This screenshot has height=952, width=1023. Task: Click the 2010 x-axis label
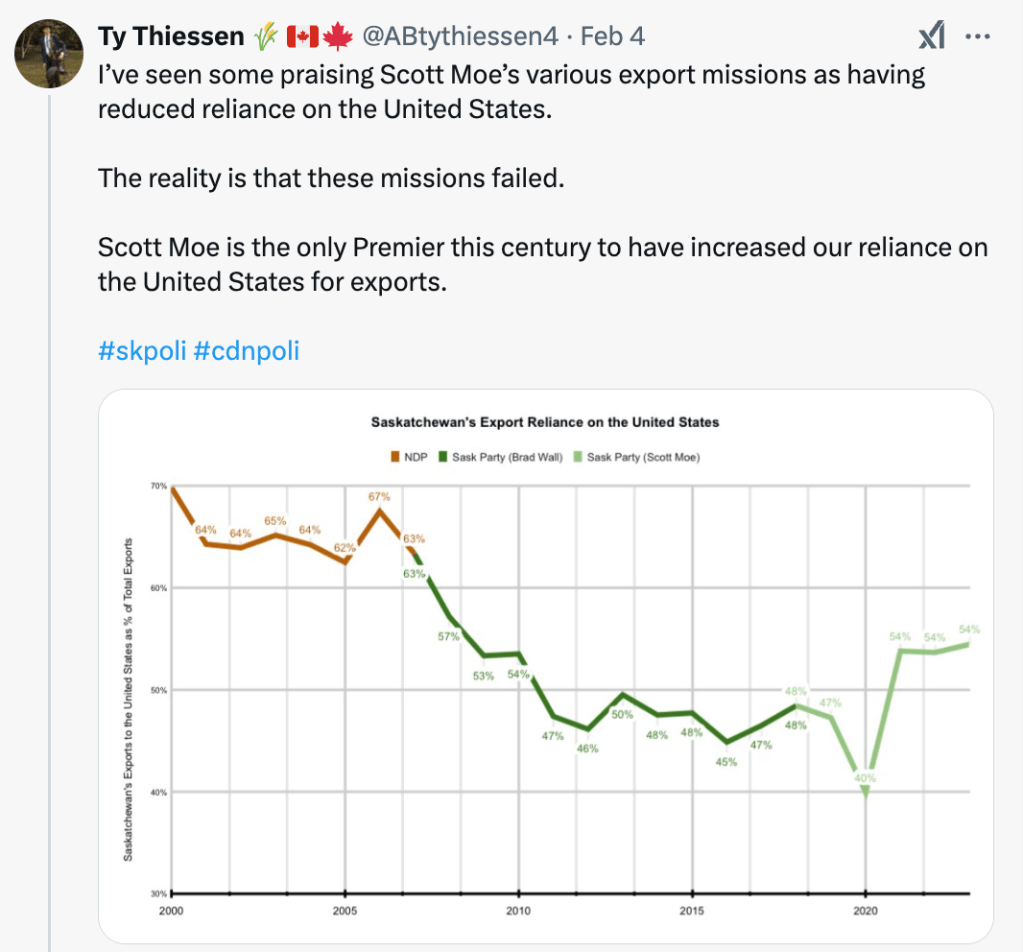tap(518, 909)
